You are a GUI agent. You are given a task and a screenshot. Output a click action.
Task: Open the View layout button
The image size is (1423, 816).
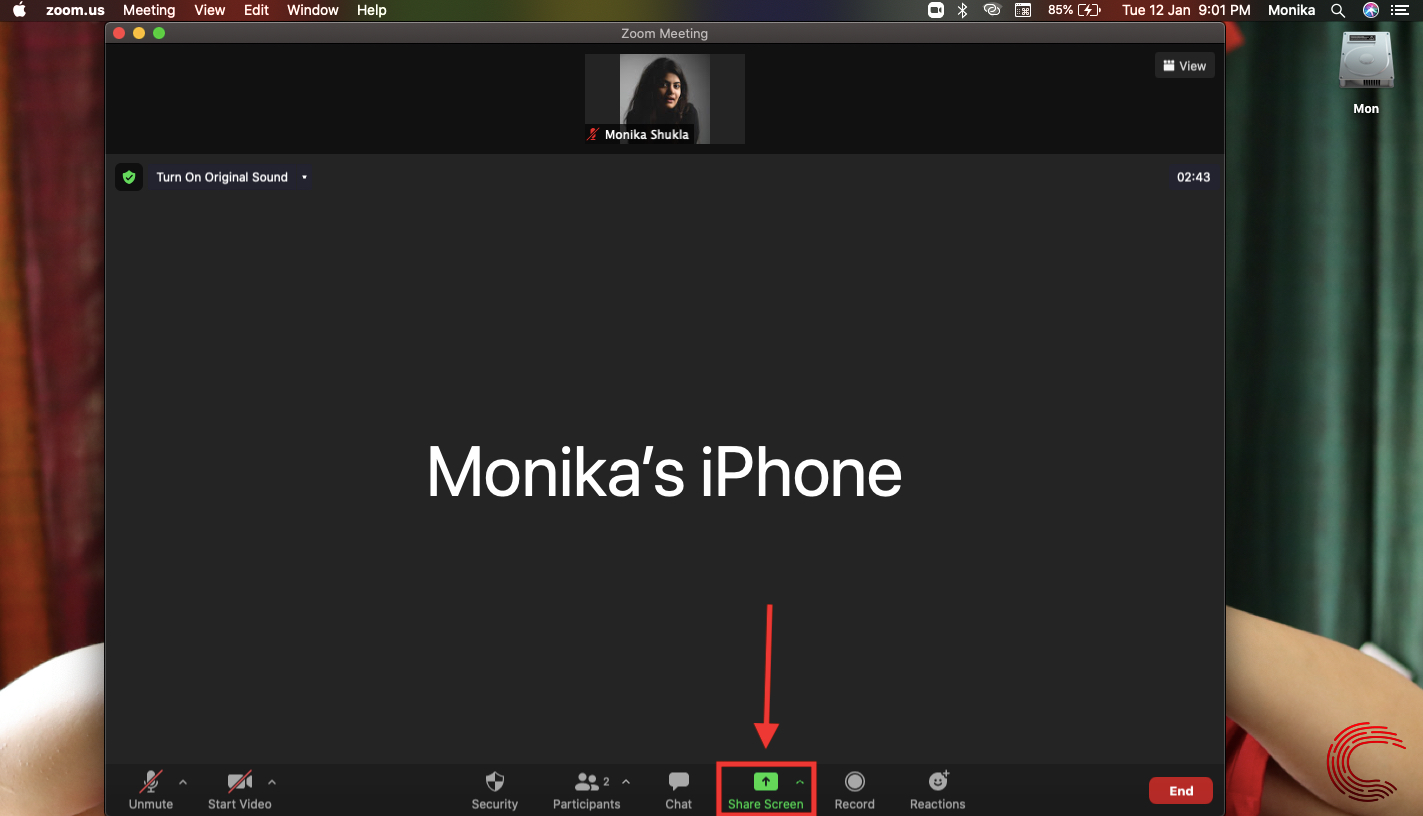point(1185,66)
